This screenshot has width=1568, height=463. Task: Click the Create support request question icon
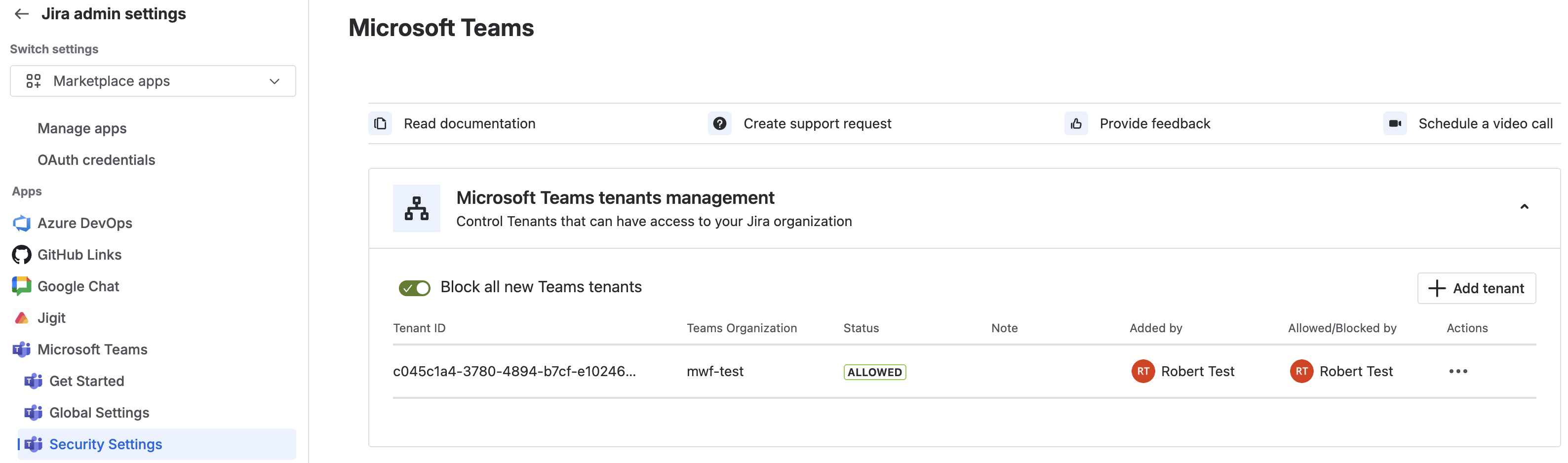(719, 123)
